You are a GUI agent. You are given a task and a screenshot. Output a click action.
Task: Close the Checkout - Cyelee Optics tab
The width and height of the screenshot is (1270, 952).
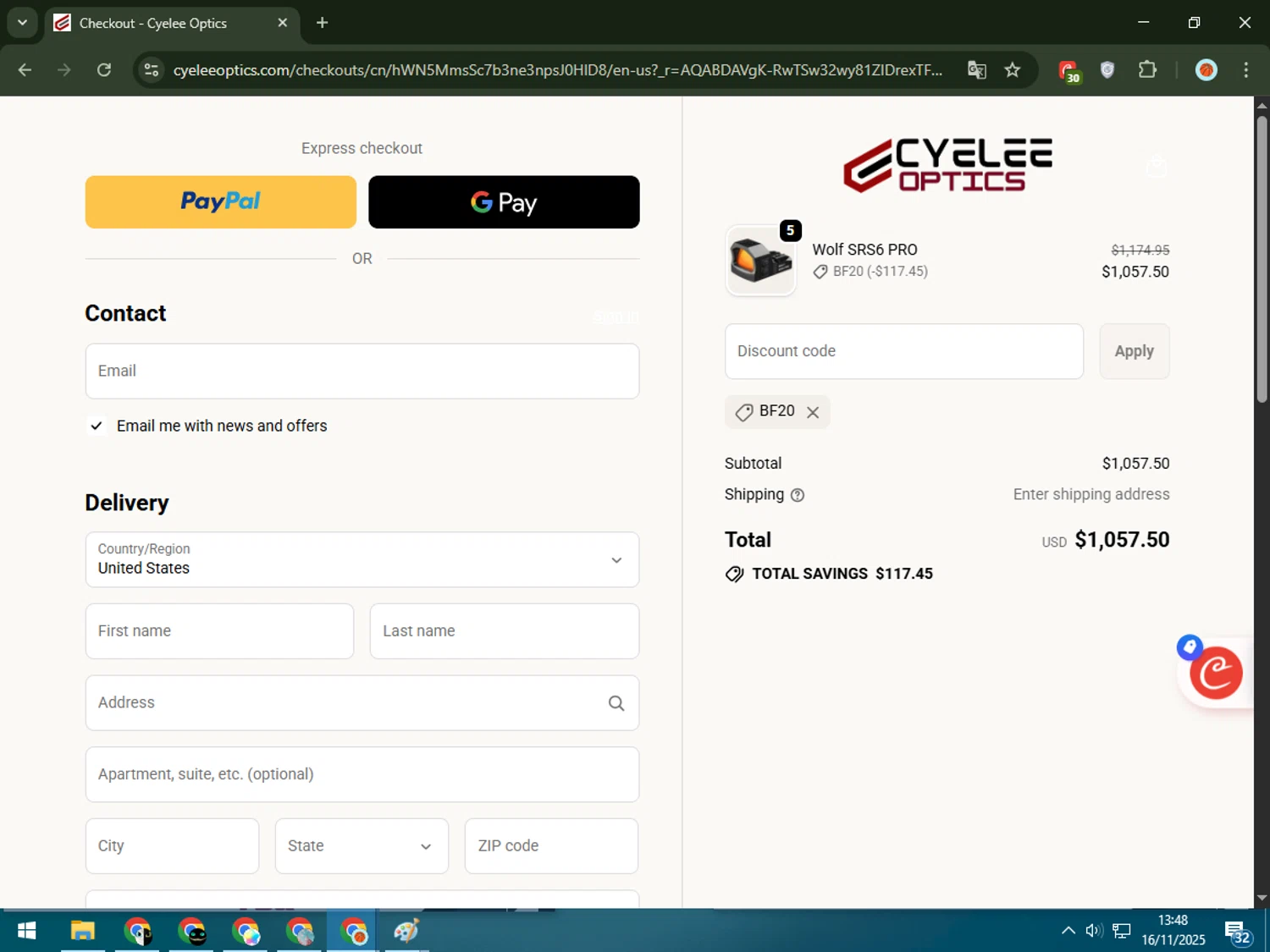[283, 23]
